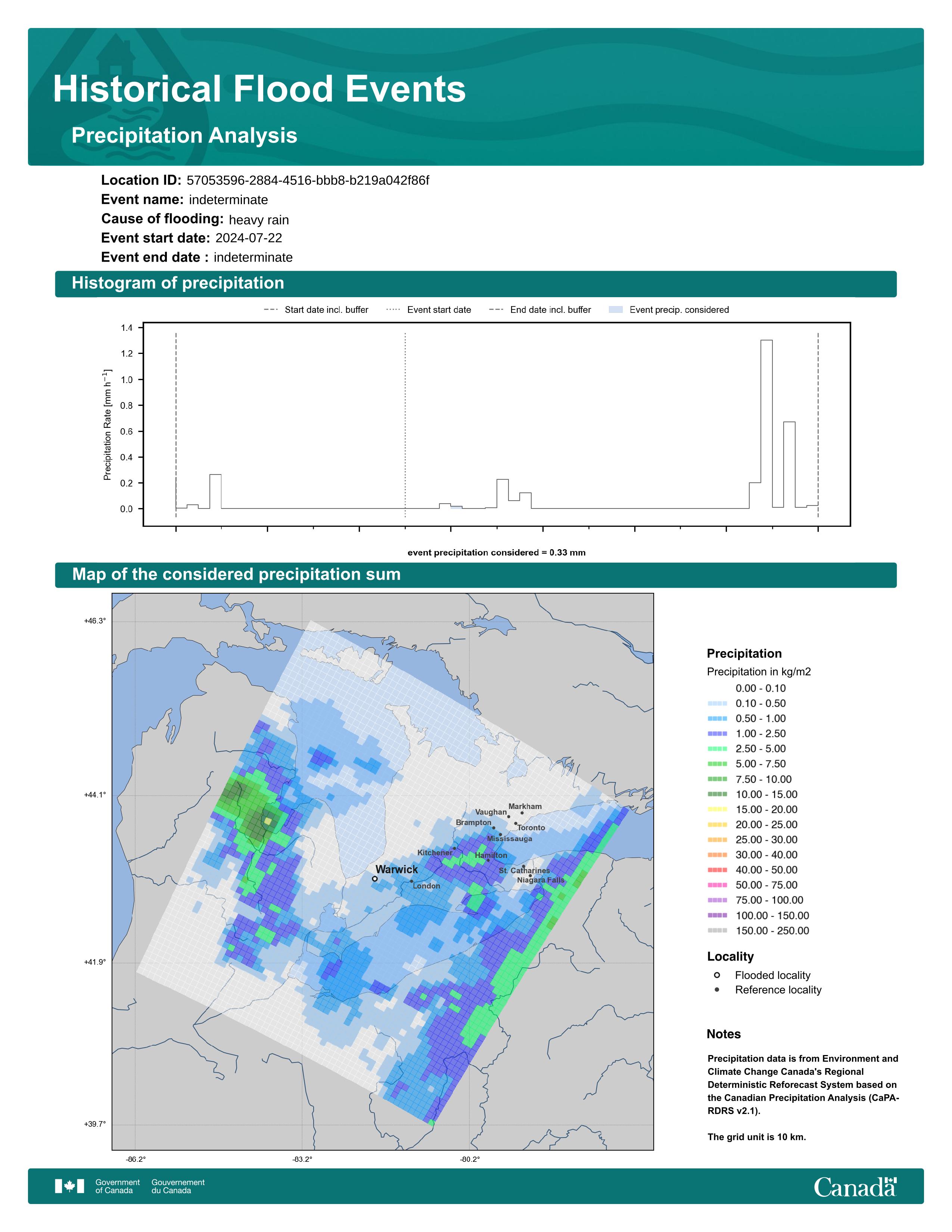Click the 2.50 - 5.00 legend swatch
This screenshot has width=952, height=1232.
[718, 749]
